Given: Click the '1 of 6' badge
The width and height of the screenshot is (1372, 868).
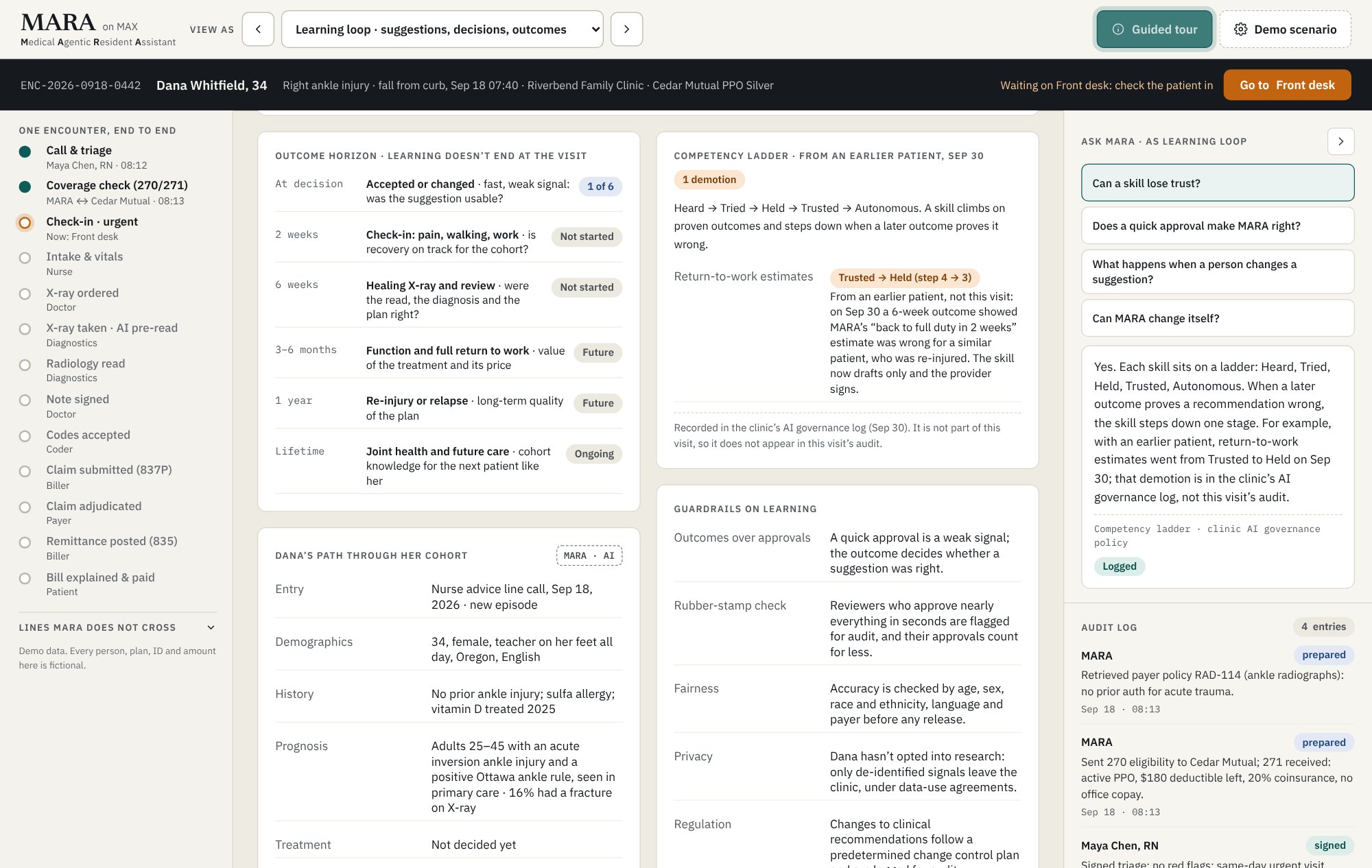Looking at the screenshot, I should 600,186.
